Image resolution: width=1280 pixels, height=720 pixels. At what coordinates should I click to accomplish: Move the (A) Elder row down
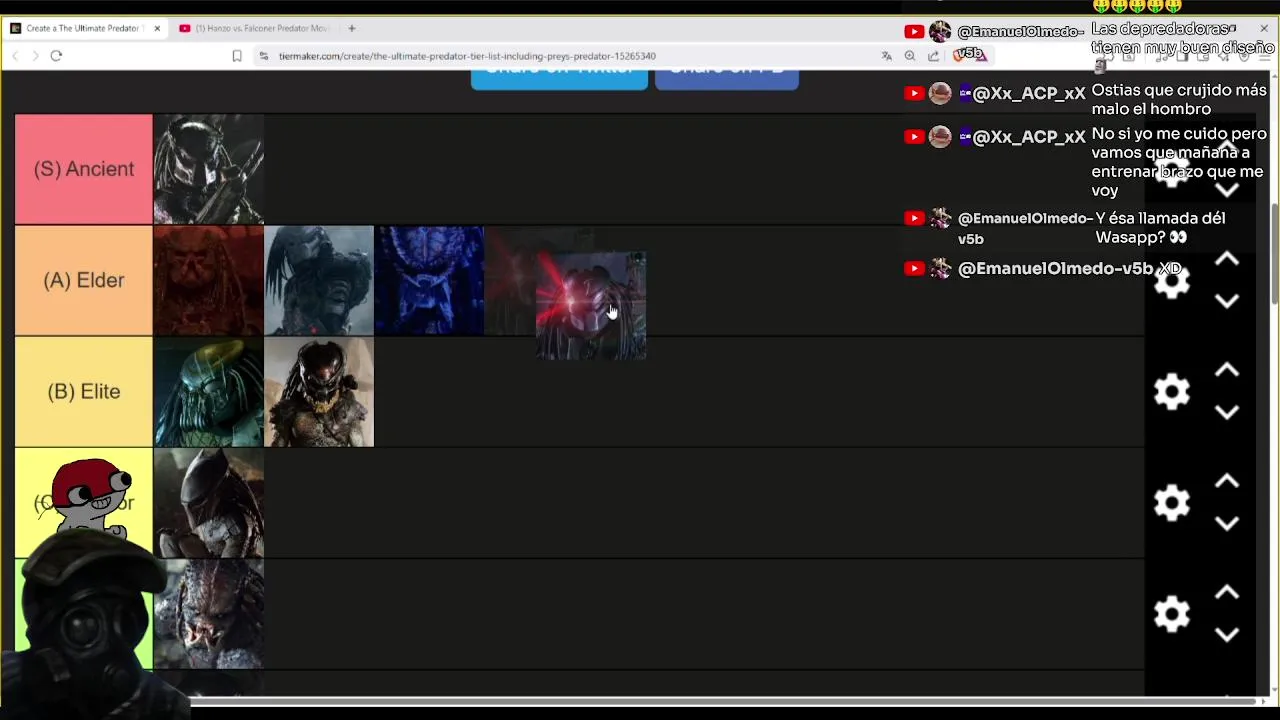(1227, 301)
